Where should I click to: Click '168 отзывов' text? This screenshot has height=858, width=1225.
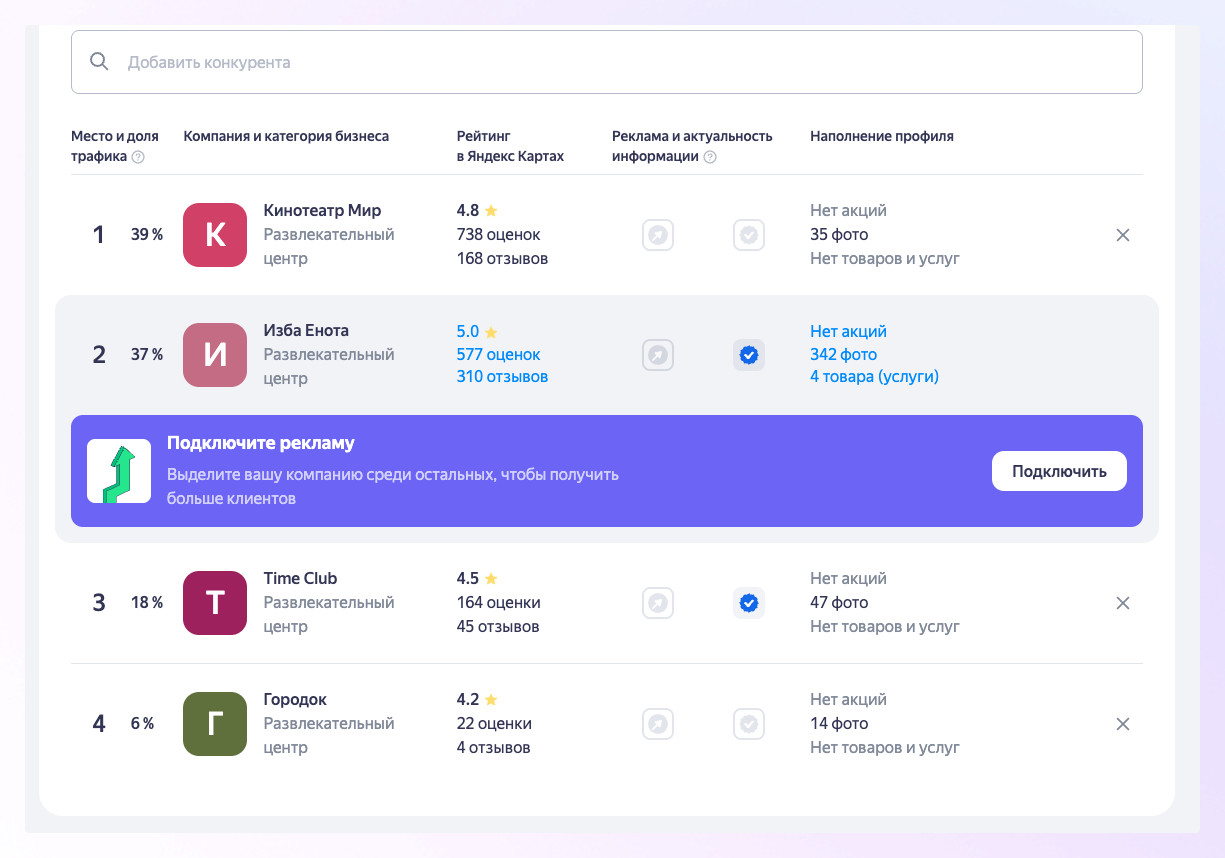502,258
